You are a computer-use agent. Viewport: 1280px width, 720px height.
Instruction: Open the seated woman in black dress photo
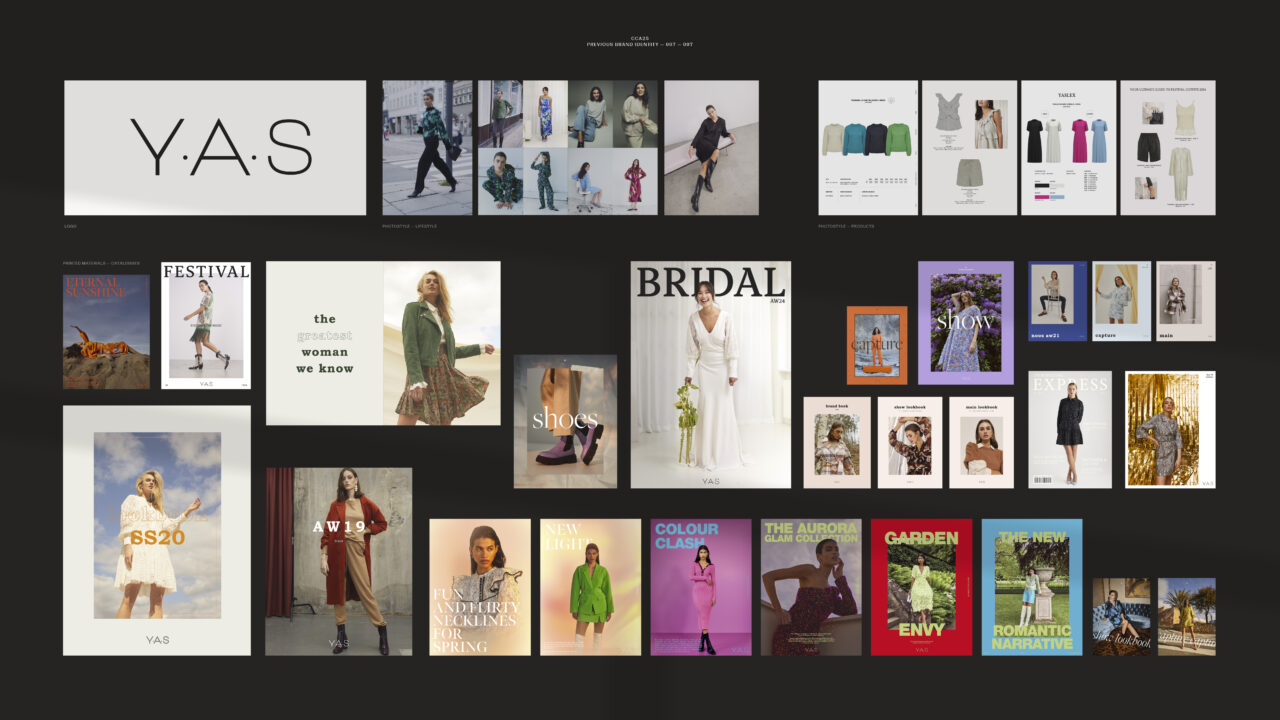point(711,148)
